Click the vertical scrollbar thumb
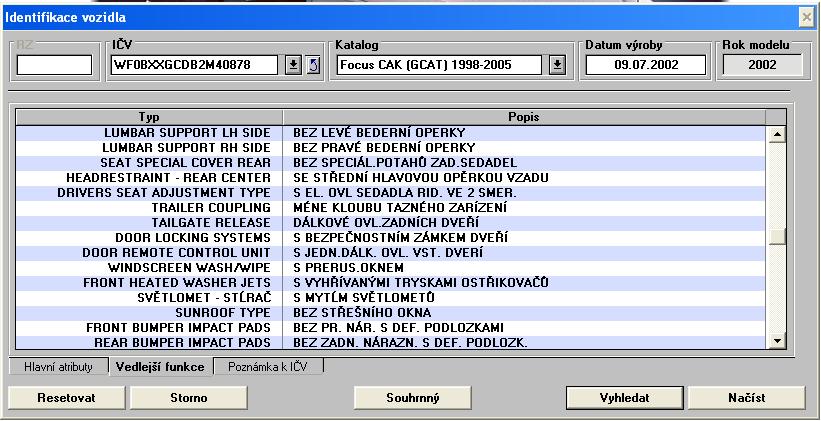 pyautogui.click(x=776, y=236)
